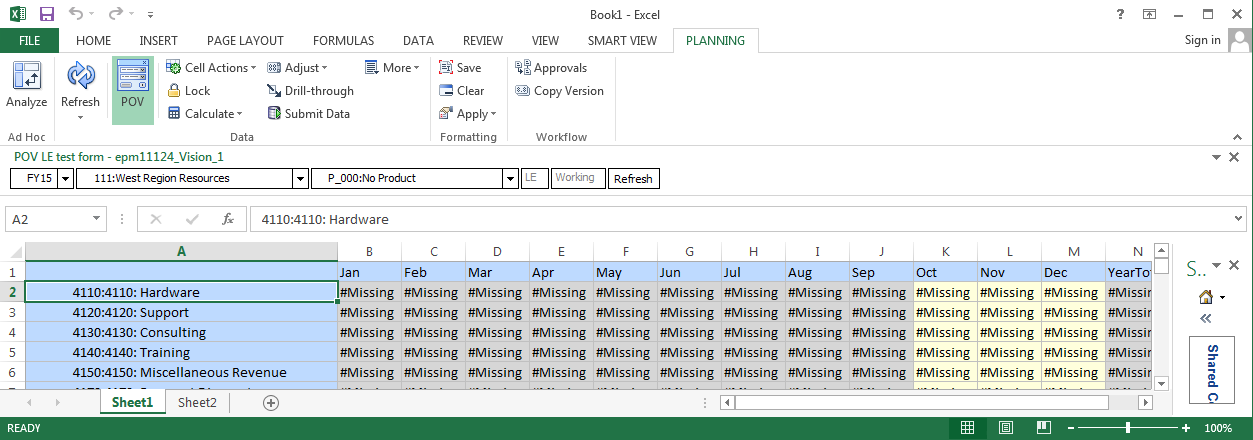Open No Product POV dropdown arrow
The width and height of the screenshot is (1253, 440).
[x=512, y=178]
